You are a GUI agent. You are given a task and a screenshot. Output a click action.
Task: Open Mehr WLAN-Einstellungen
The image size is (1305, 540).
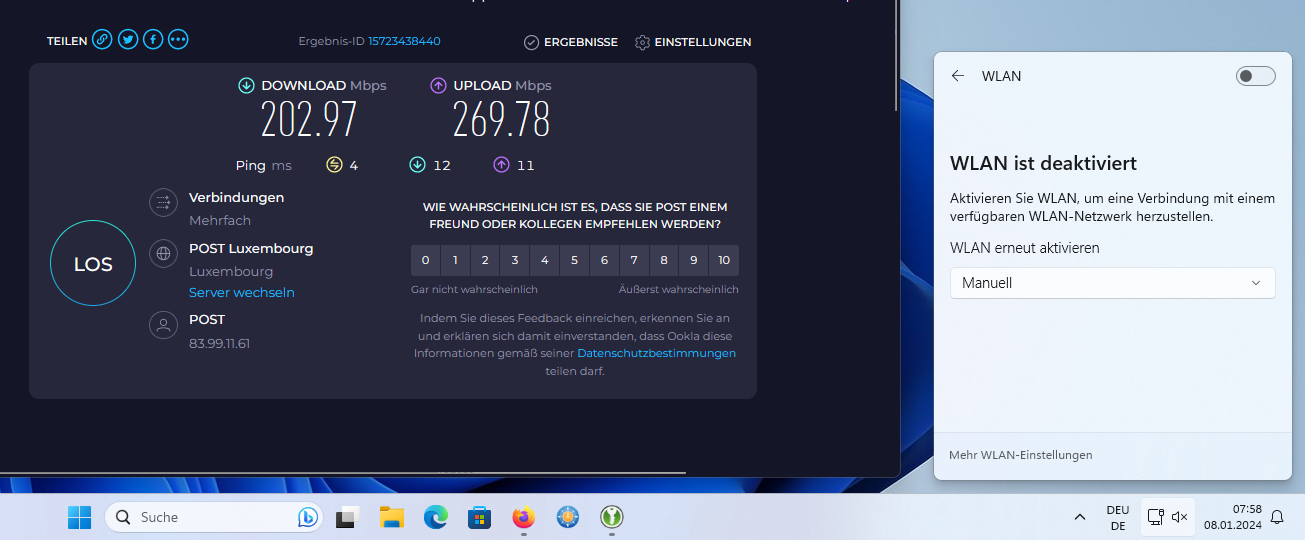(x=1020, y=455)
